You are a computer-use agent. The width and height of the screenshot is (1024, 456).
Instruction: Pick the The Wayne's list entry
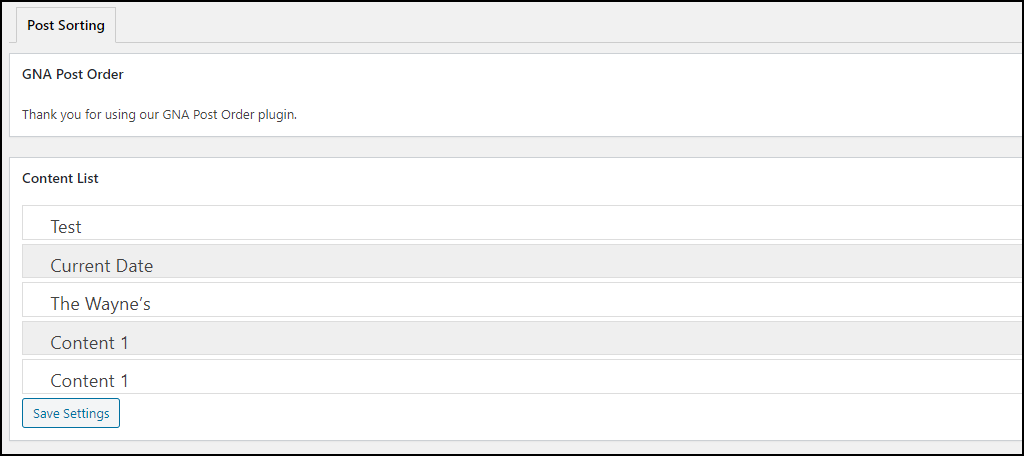click(x=522, y=300)
